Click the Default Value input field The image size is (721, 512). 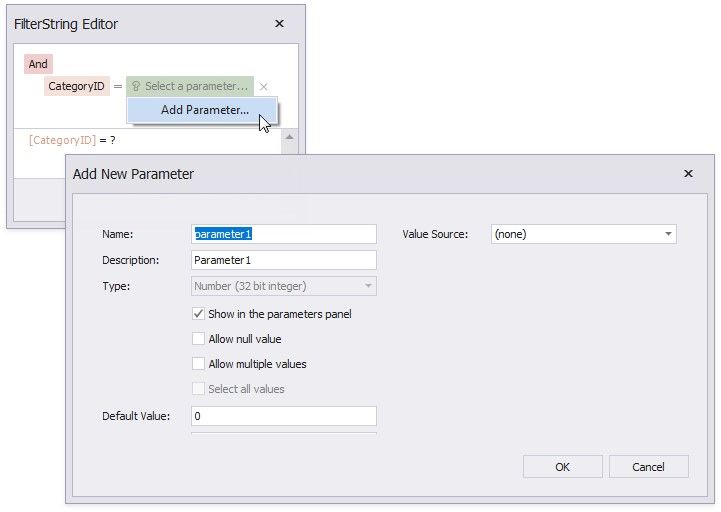pos(284,416)
